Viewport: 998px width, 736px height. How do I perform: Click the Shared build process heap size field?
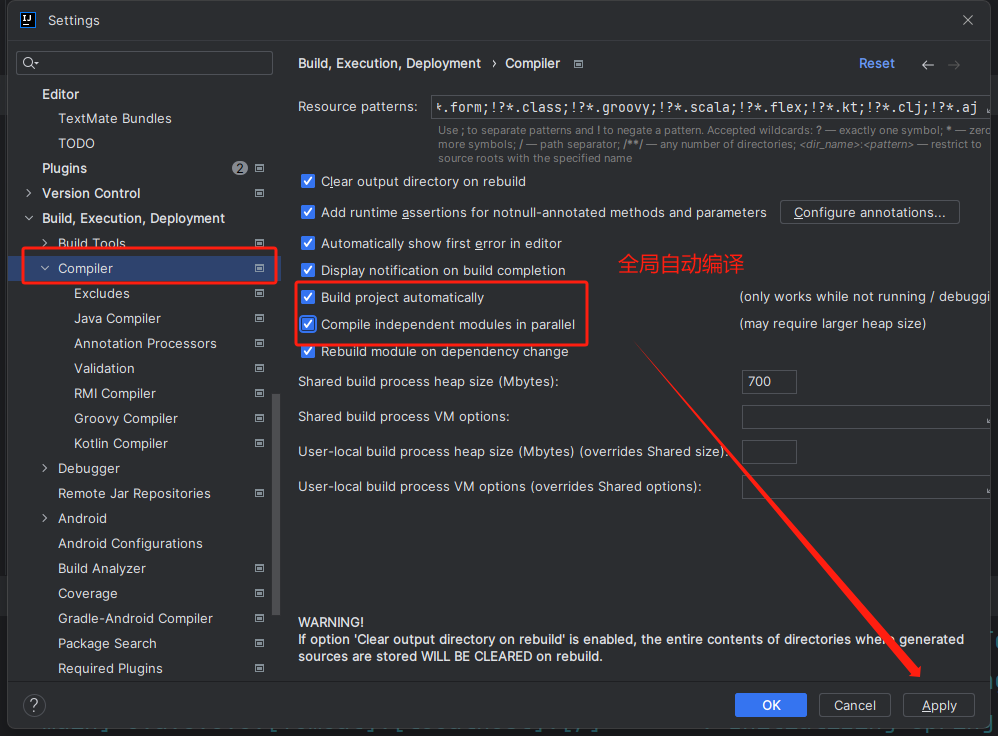coord(769,381)
